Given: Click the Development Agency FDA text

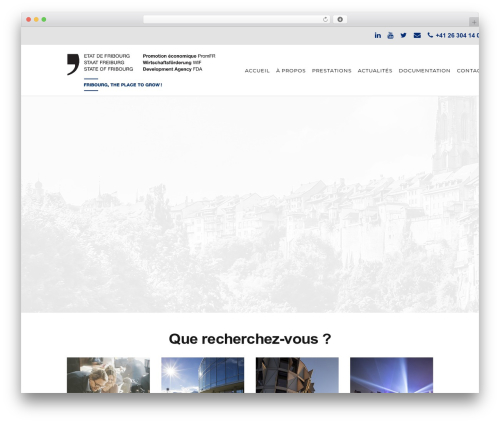Looking at the screenshot, I should (172, 69).
